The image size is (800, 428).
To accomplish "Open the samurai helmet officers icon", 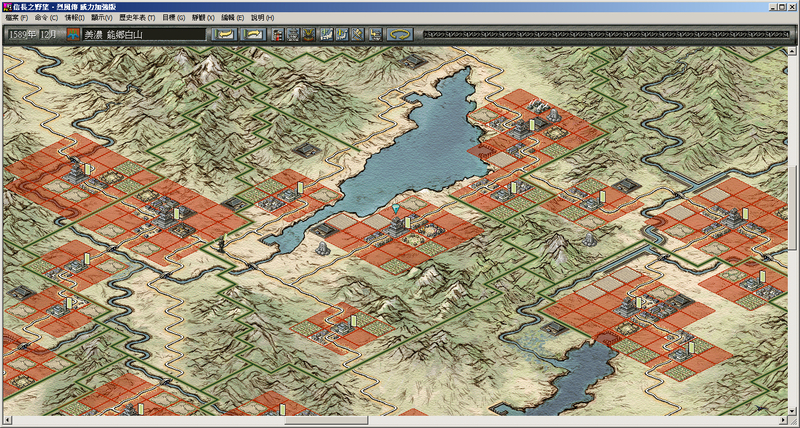I will tap(309, 35).
